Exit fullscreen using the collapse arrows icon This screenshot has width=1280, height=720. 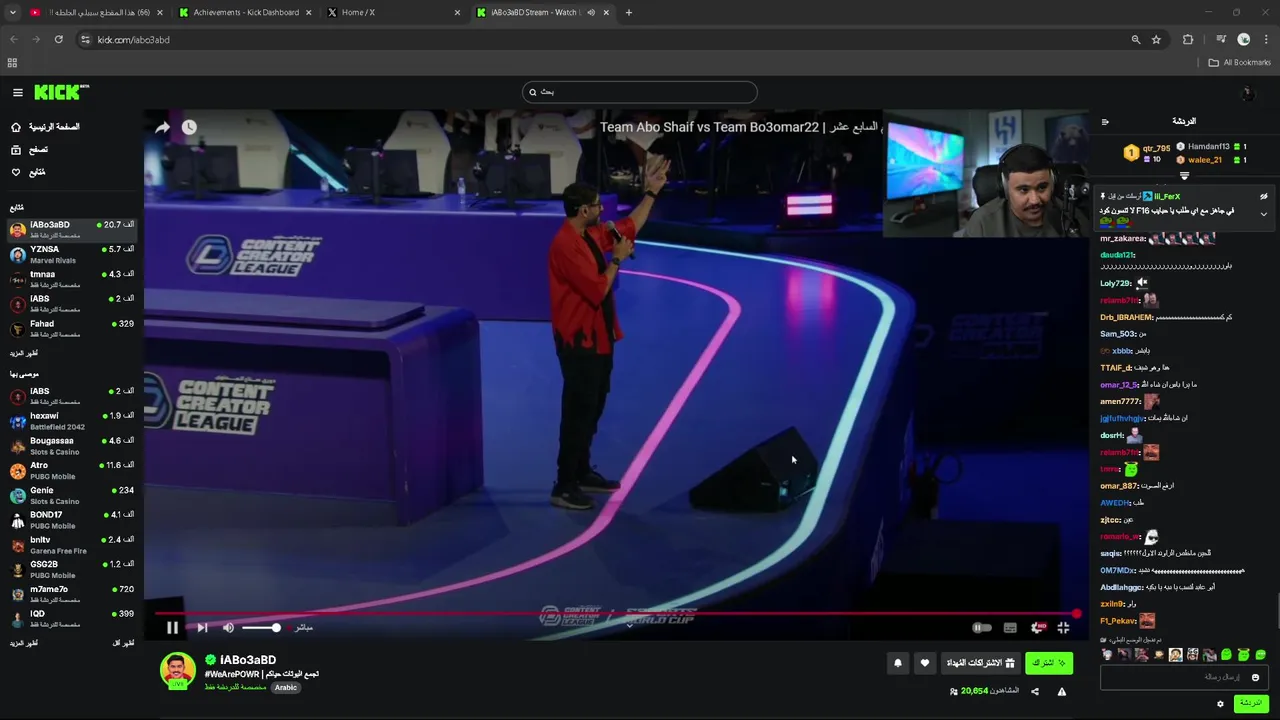point(1063,627)
